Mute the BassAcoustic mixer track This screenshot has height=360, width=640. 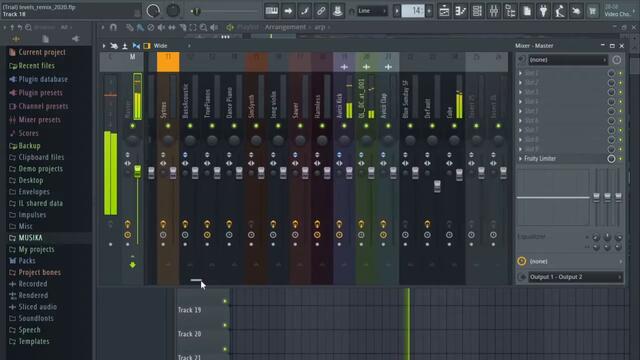click(190, 126)
